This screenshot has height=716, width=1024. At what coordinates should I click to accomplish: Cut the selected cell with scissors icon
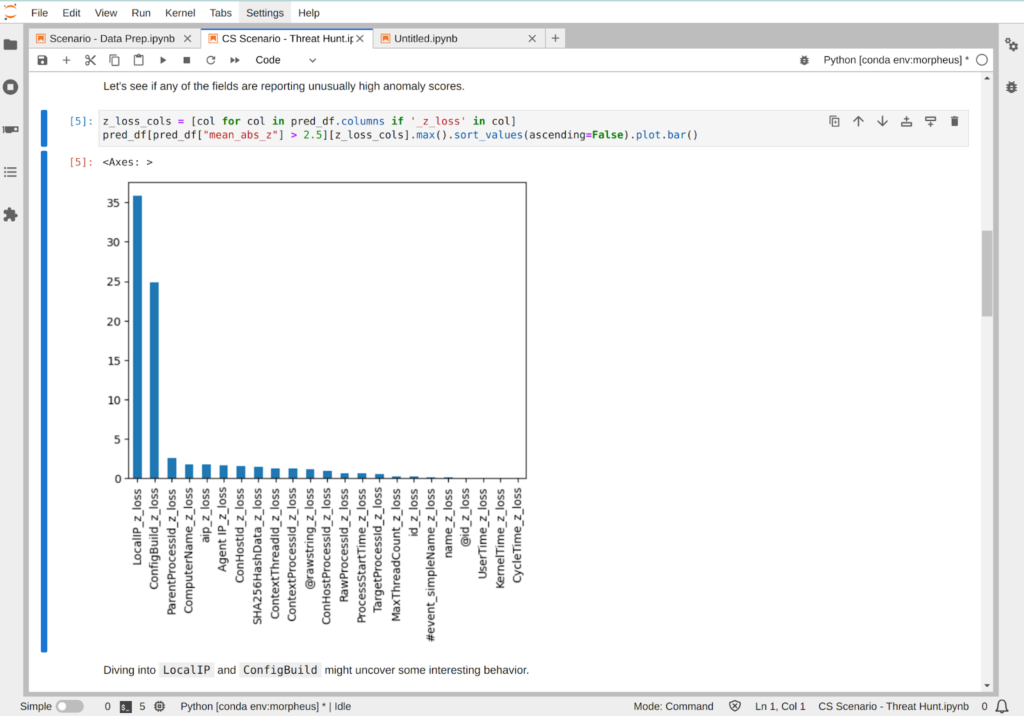[90, 60]
